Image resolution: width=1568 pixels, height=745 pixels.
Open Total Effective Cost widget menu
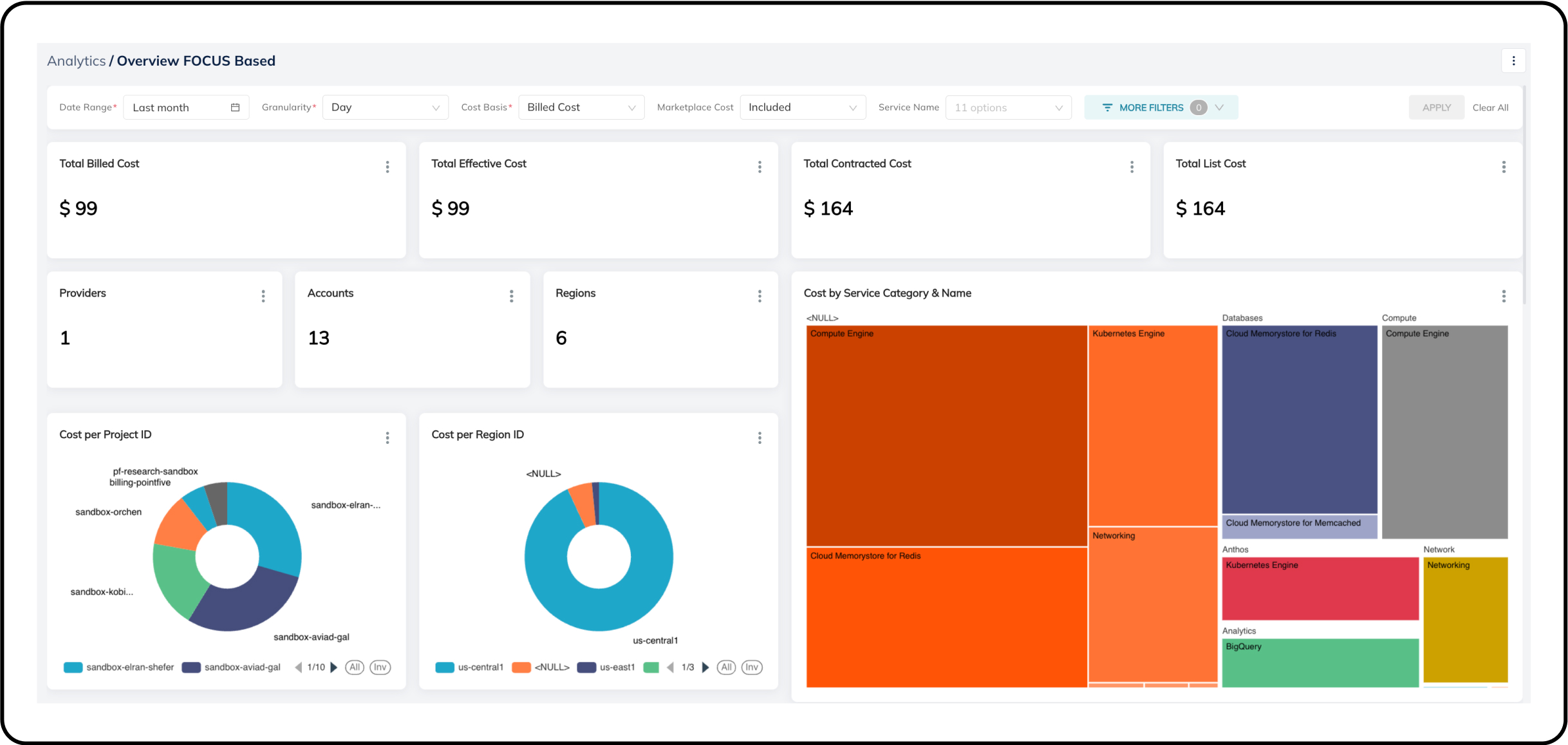click(x=760, y=167)
